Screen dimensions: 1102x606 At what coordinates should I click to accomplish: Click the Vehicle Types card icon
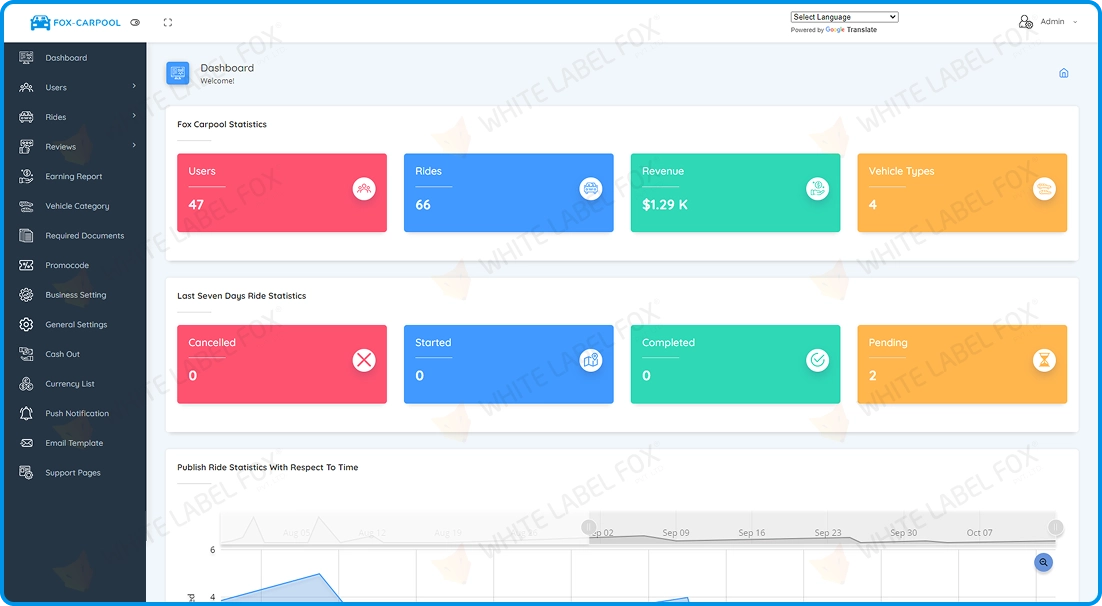tap(1044, 188)
